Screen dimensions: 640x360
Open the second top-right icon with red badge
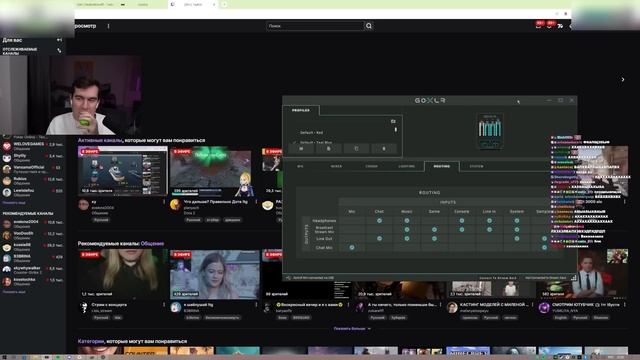click(550, 25)
